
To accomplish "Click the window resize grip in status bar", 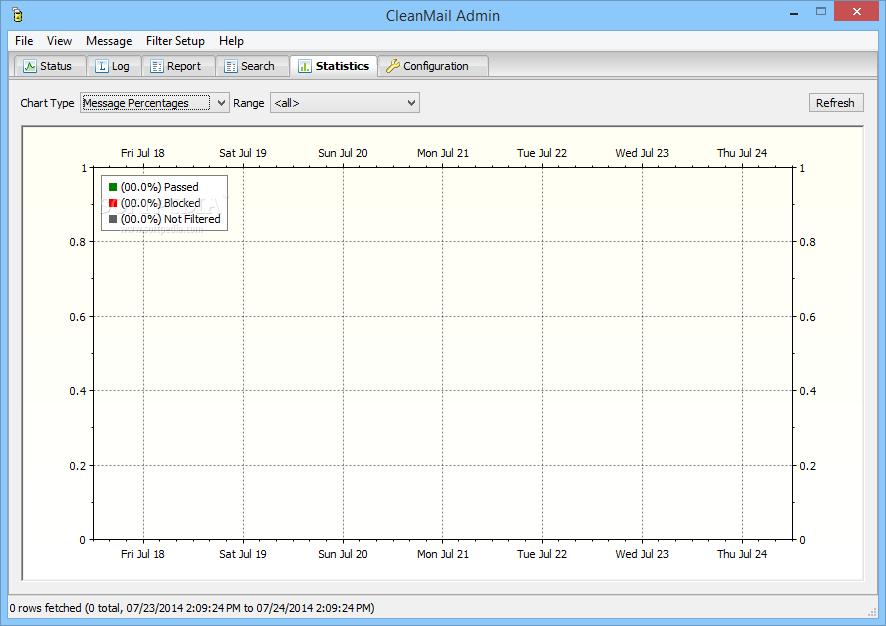I will pos(871,612).
